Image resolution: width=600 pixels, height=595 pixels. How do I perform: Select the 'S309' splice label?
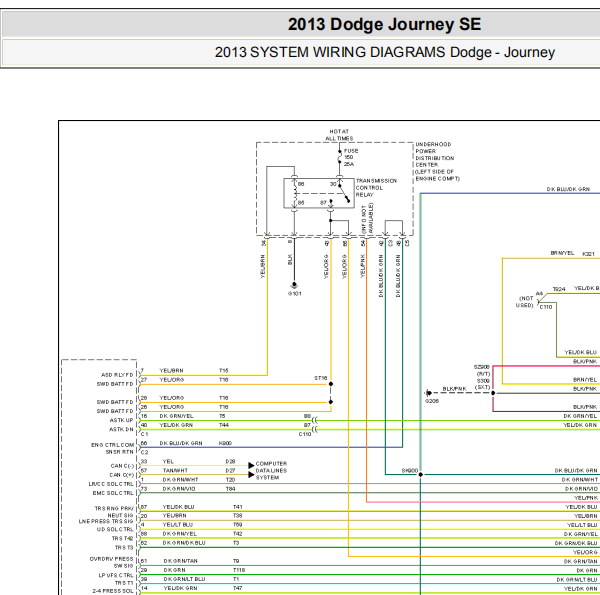[483, 381]
